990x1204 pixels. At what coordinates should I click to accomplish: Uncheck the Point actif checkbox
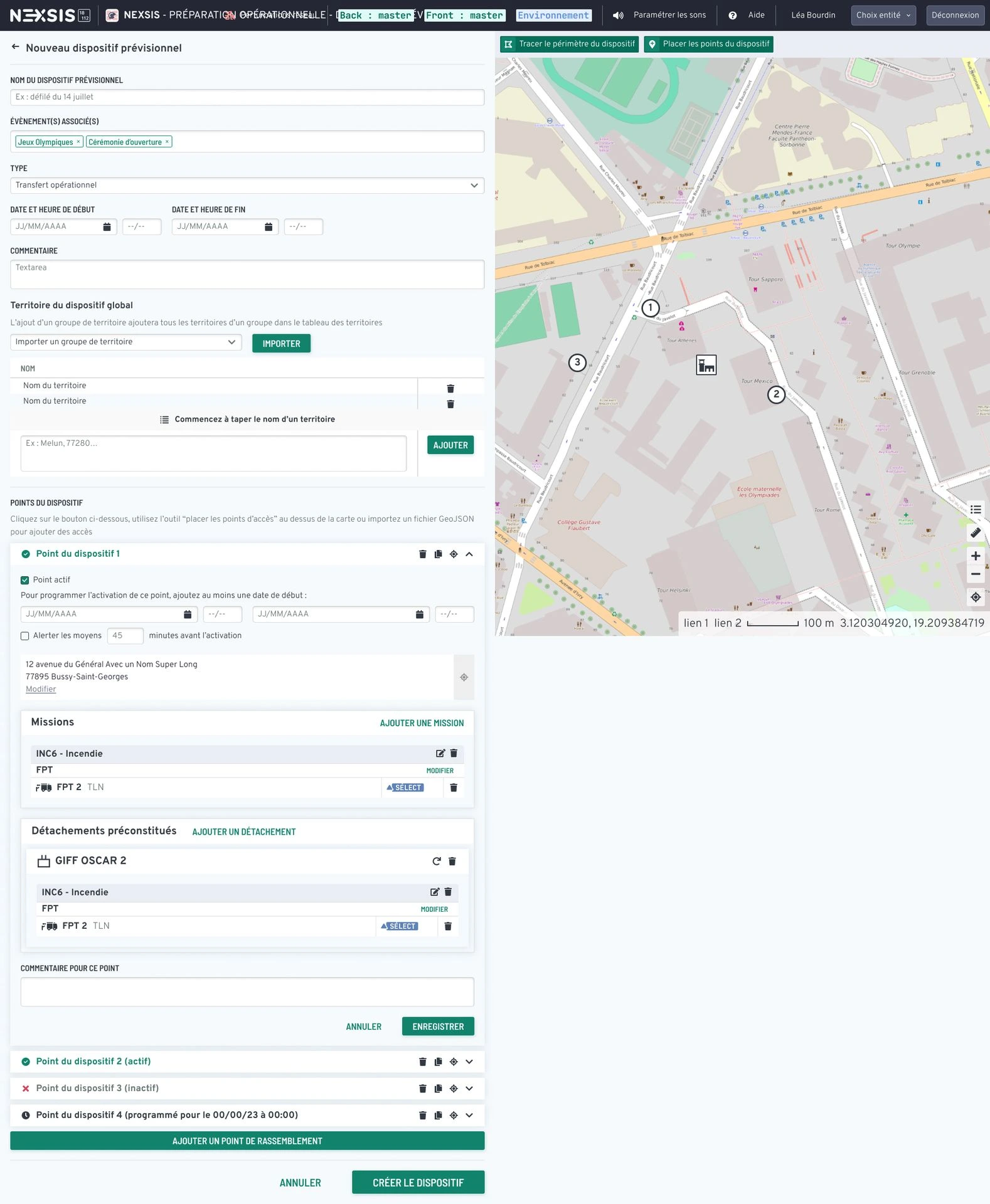pos(25,580)
